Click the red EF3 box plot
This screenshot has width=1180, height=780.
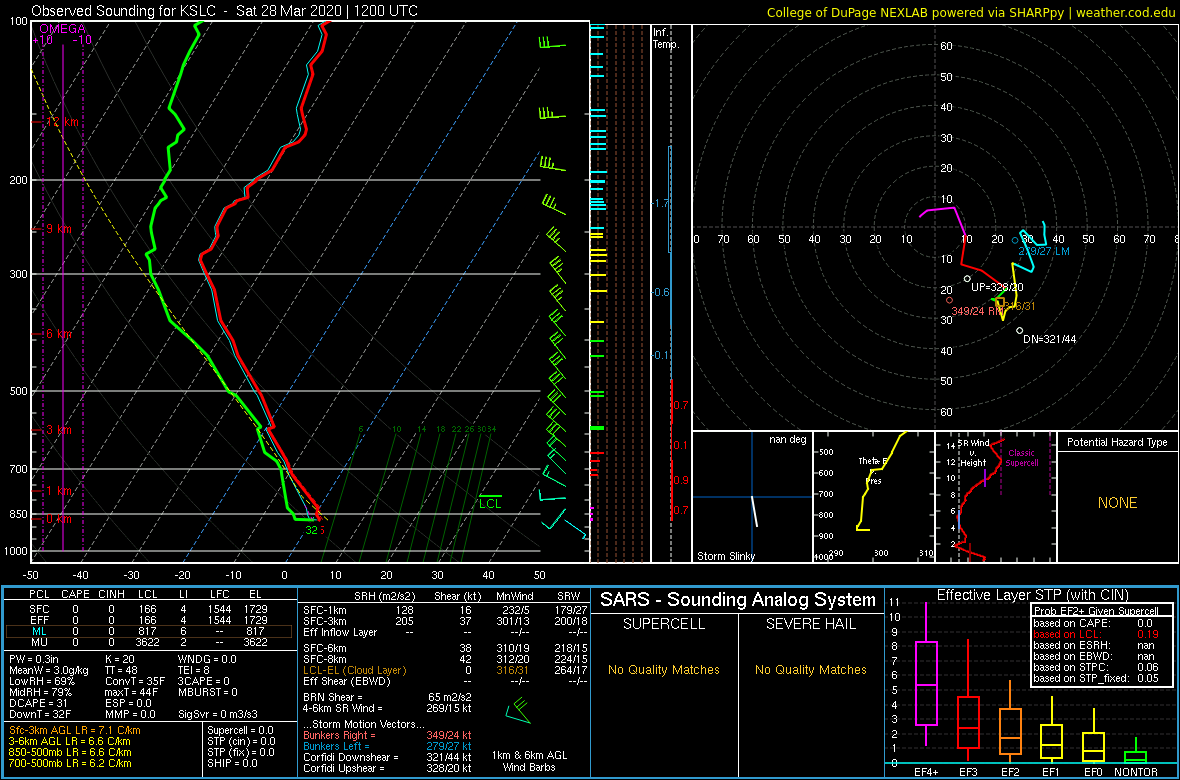pyautogui.click(x=969, y=700)
